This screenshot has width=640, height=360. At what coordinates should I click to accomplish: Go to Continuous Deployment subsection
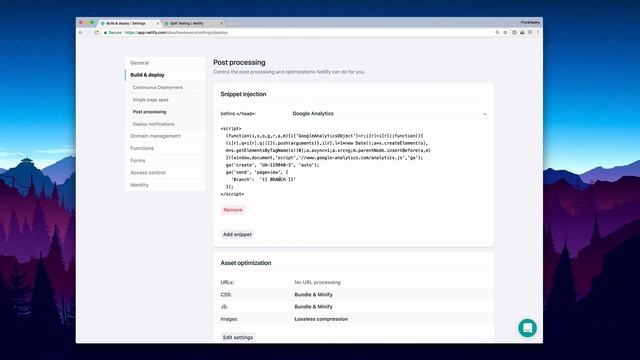click(x=158, y=87)
